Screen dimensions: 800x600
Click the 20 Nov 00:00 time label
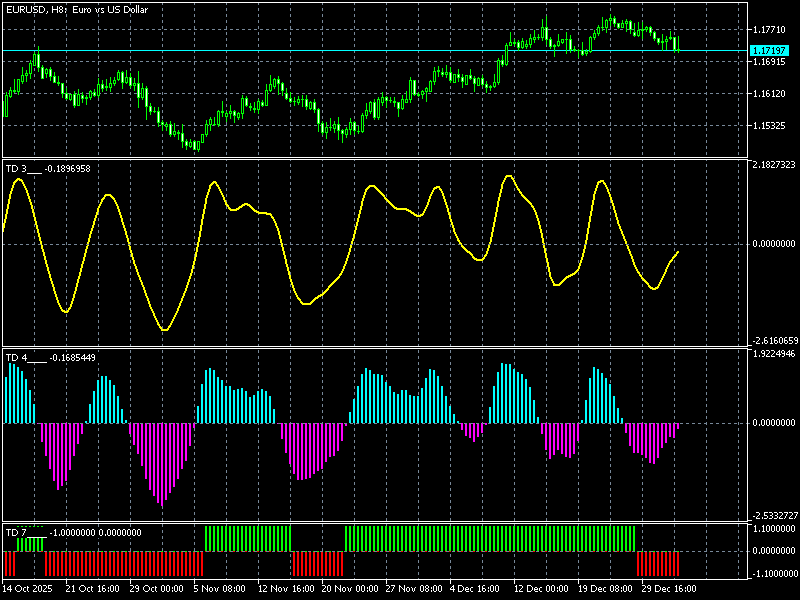[348, 588]
